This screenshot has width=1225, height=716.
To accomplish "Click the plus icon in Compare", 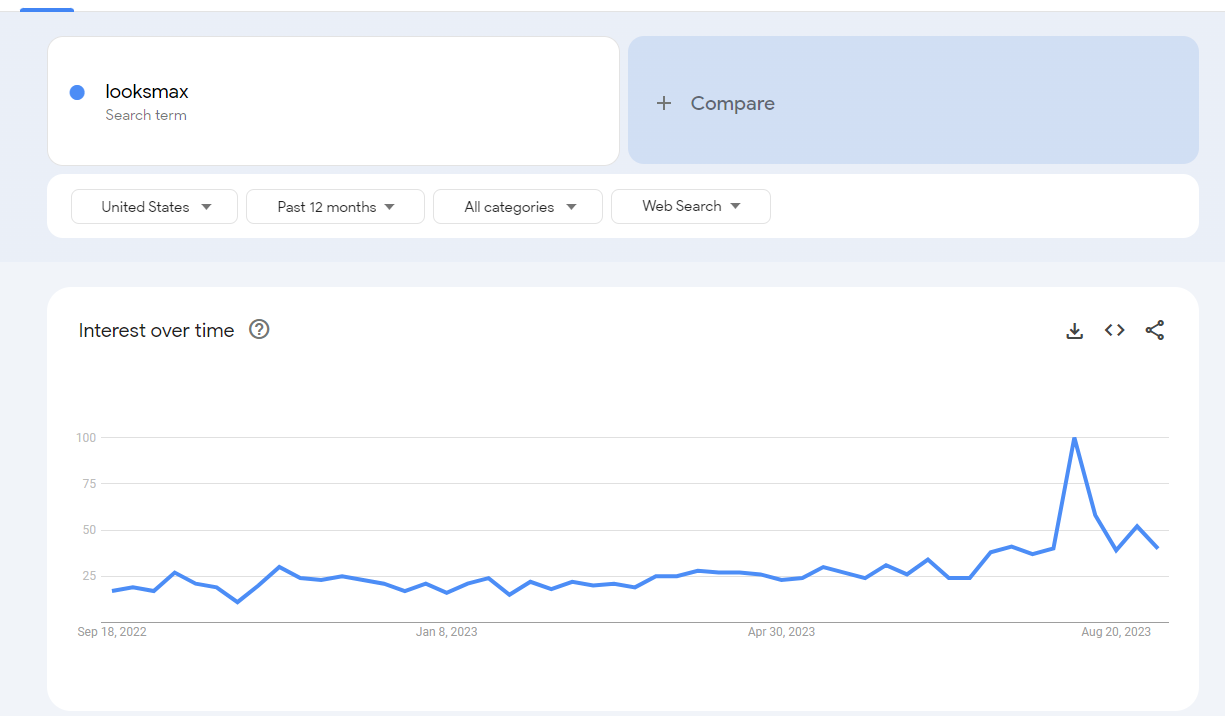I will [x=664, y=103].
